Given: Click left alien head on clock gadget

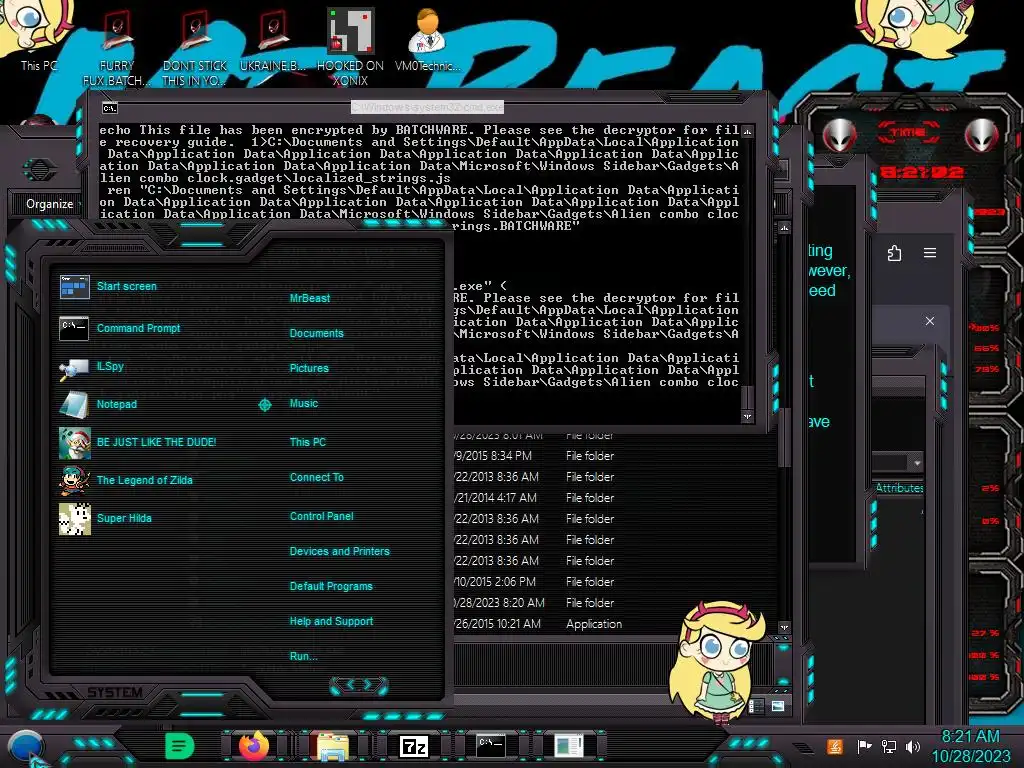Looking at the screenshot, I should 839,136.
